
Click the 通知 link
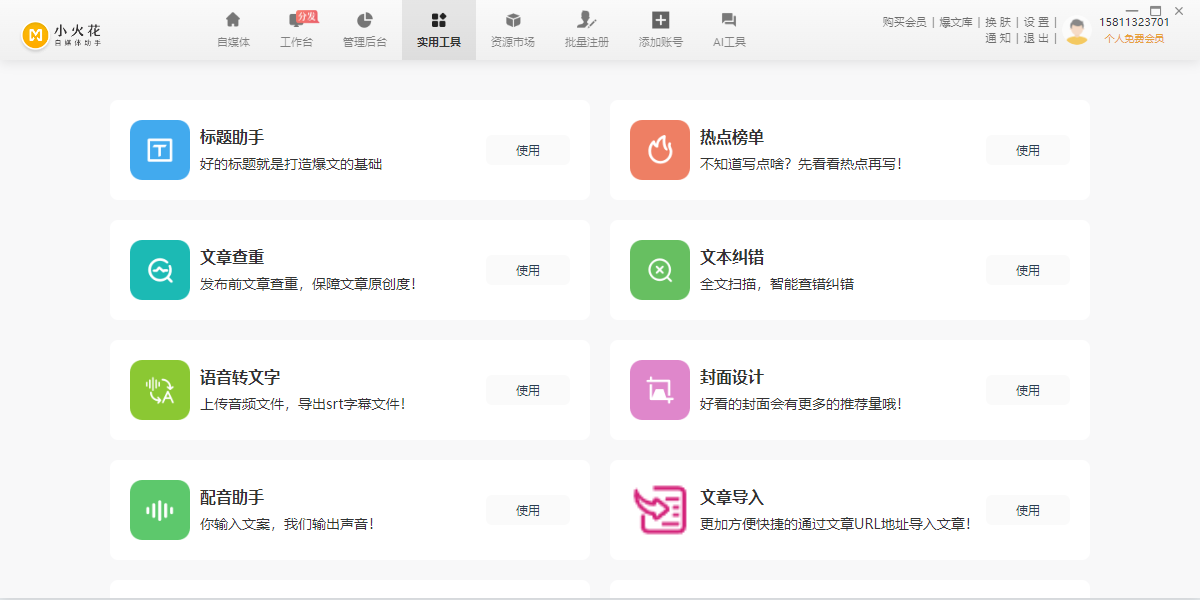tap(998, 38)
